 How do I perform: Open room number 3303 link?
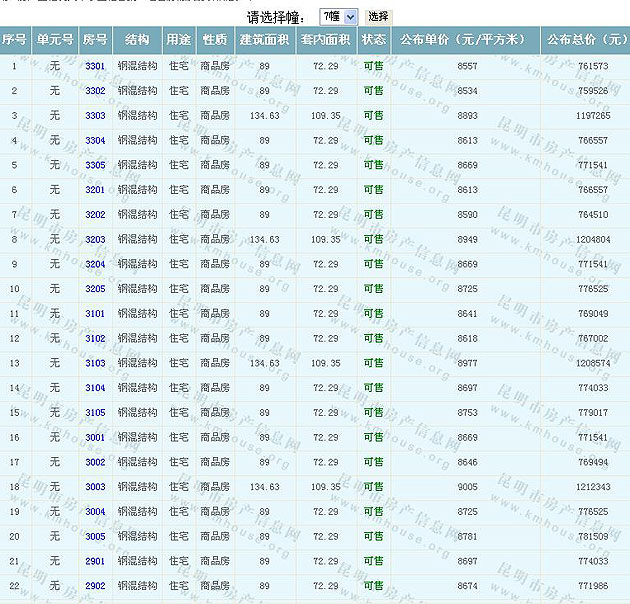pyautogui.click(x=95, y=116)
